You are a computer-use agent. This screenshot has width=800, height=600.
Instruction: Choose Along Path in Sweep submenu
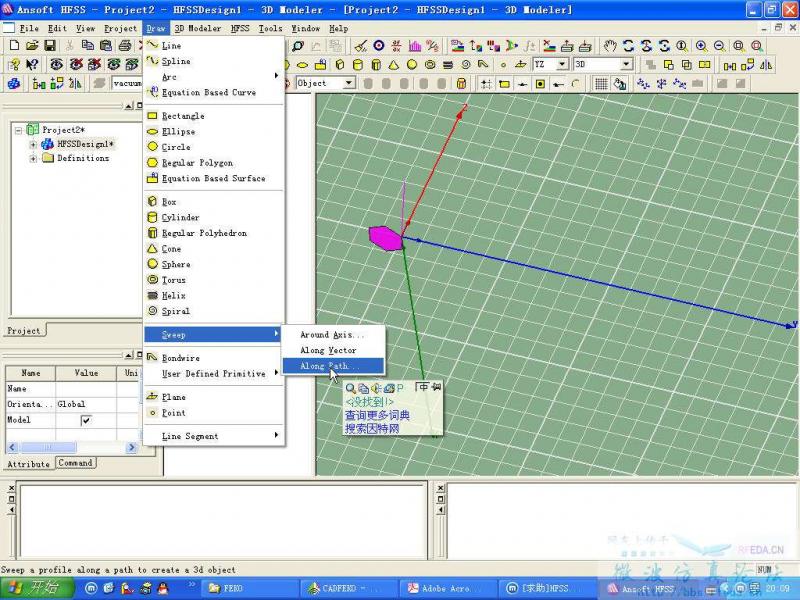333,366
